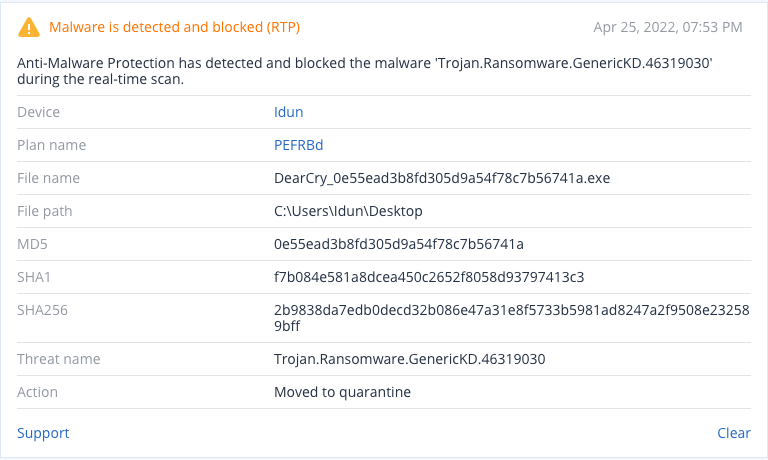Image resolution: width=768 pixels, height=460 pixels.
Task: Select the MD5 hash value
Action: [x=399, y=244]
